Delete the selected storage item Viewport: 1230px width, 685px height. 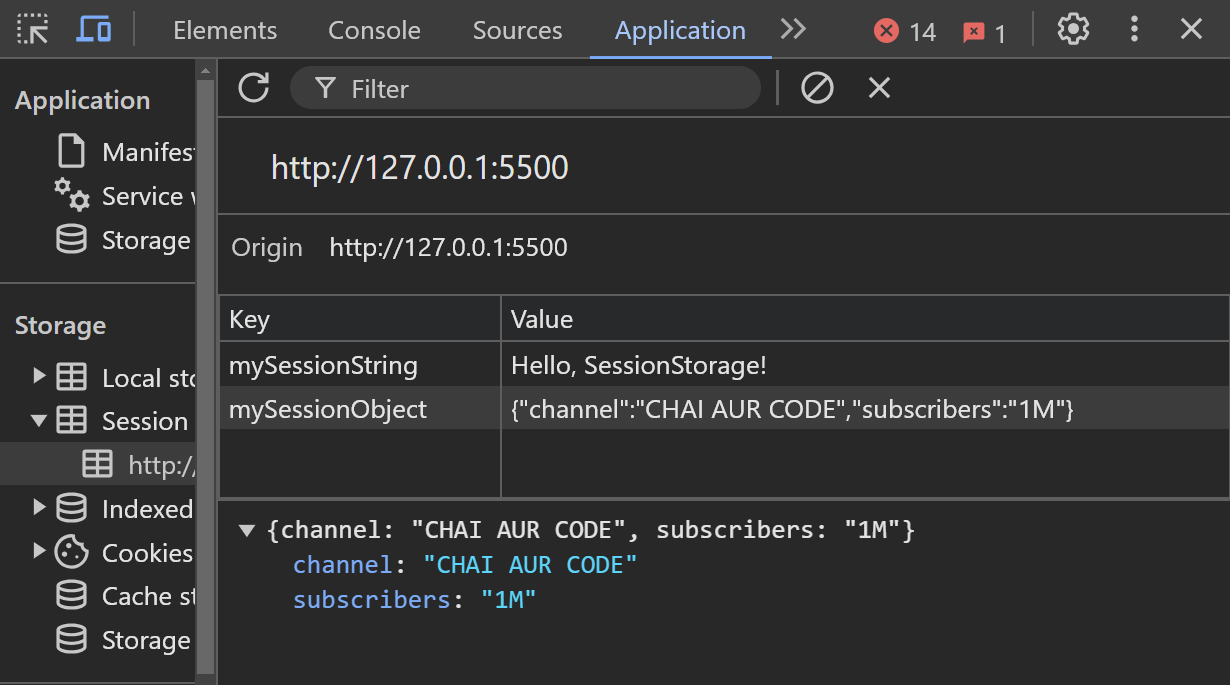tap(878, 88)
